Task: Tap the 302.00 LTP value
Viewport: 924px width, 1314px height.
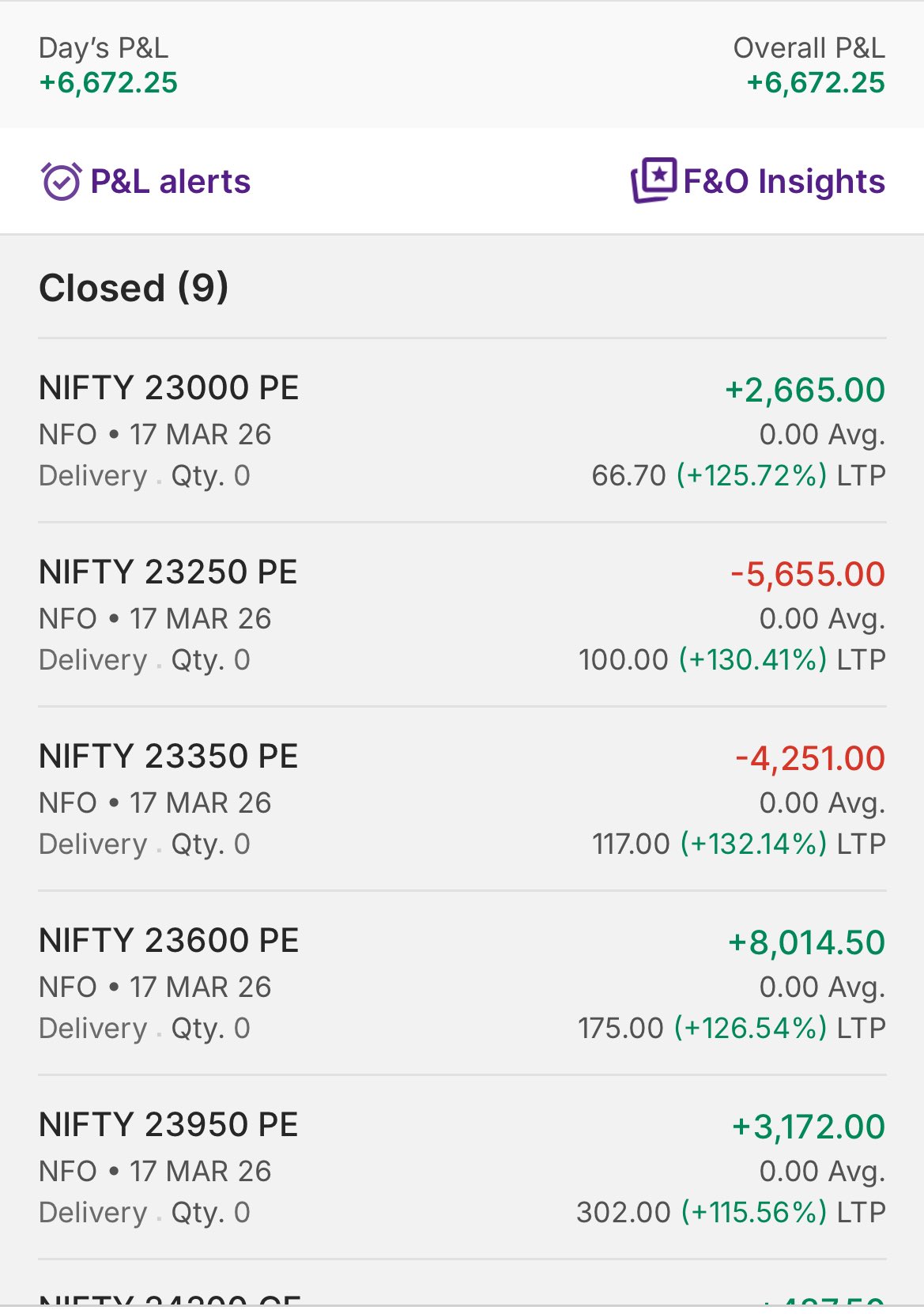Action: click(623, 1212)
